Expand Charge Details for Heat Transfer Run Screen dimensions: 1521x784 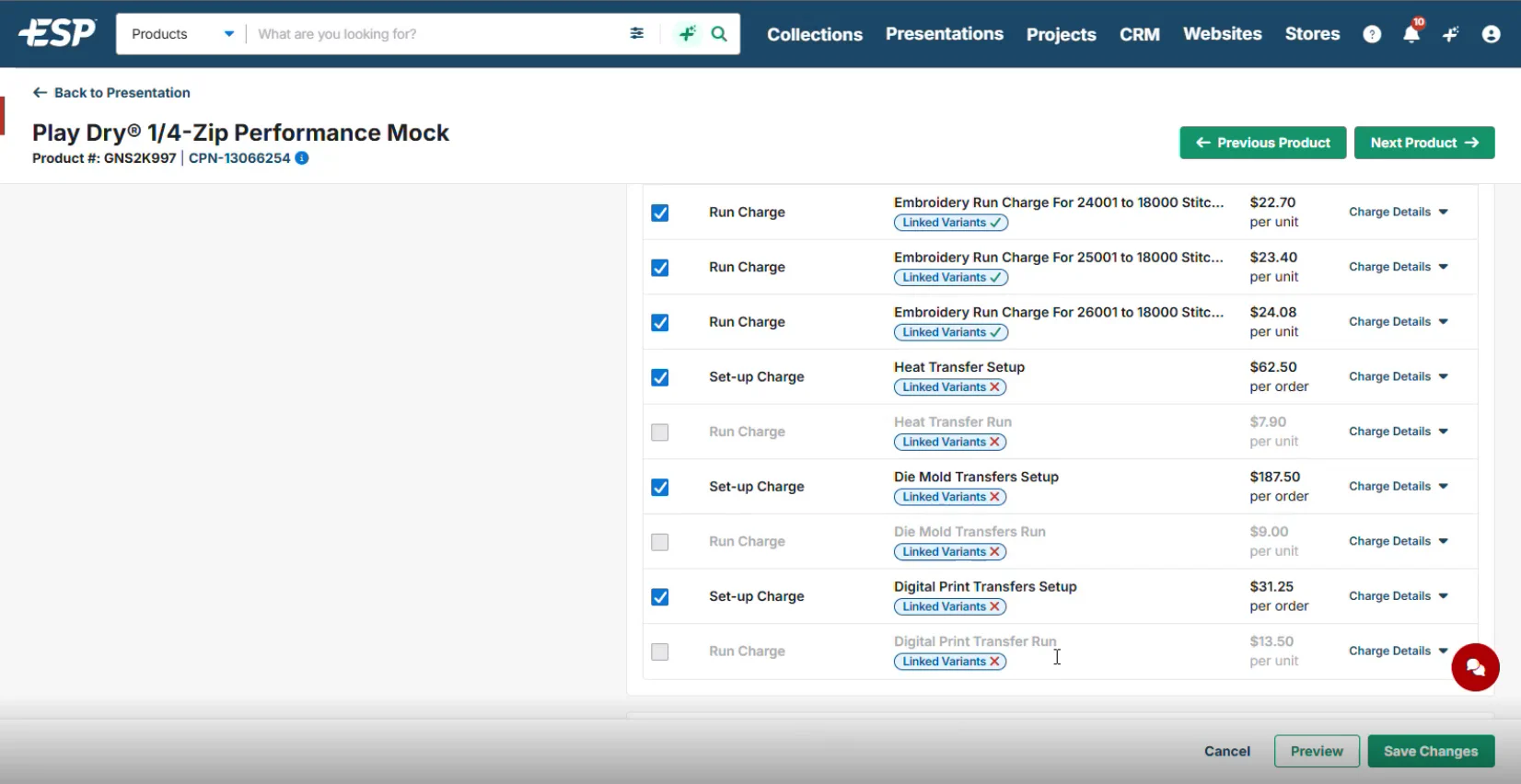pyautogui.click(x=1398, y=431)
